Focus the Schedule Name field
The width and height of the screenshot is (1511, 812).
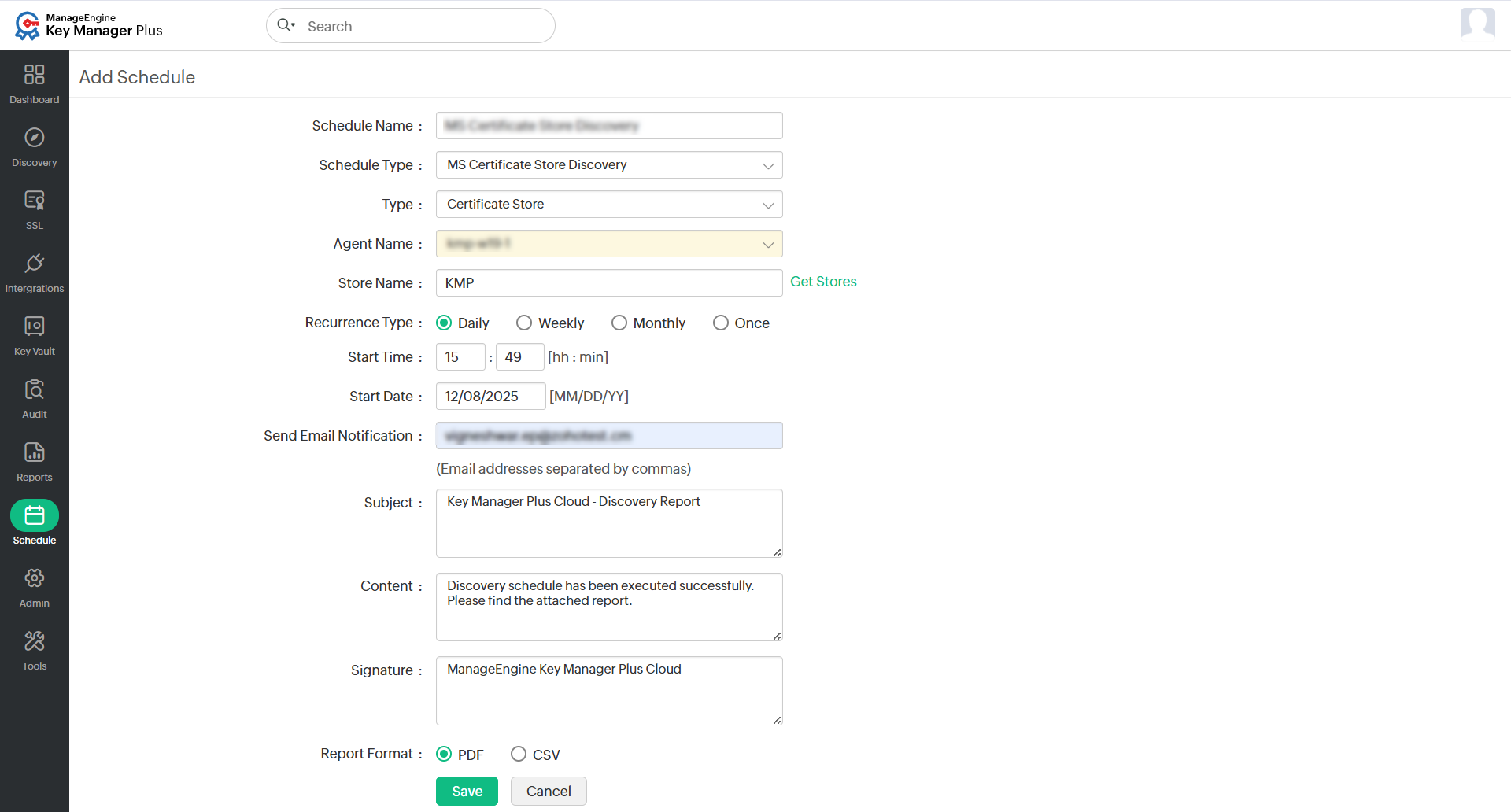609,126
